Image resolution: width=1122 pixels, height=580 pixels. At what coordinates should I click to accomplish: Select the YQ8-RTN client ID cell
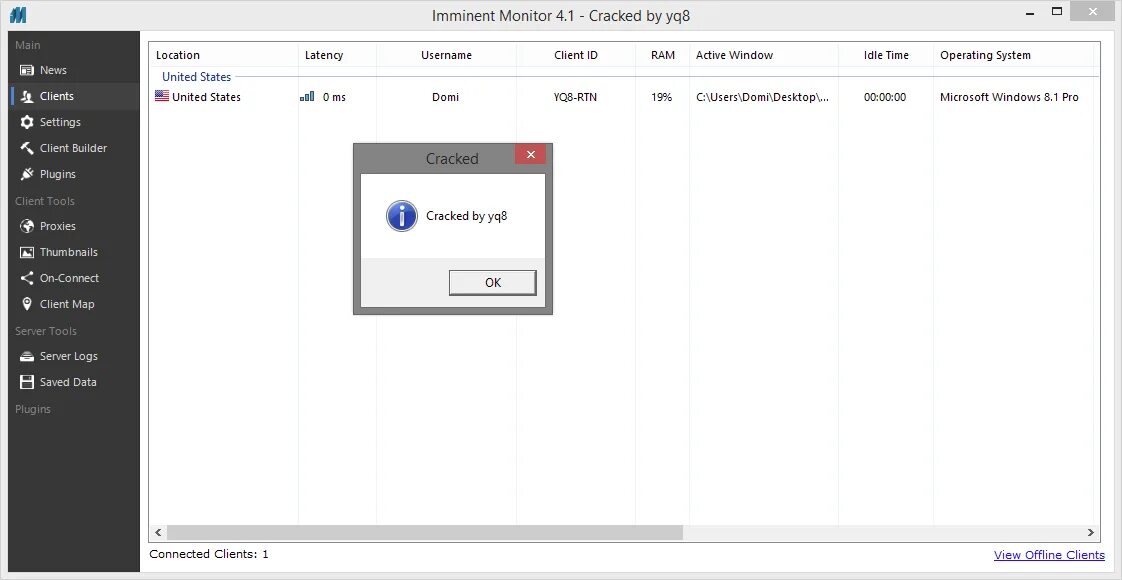(575, 97)
